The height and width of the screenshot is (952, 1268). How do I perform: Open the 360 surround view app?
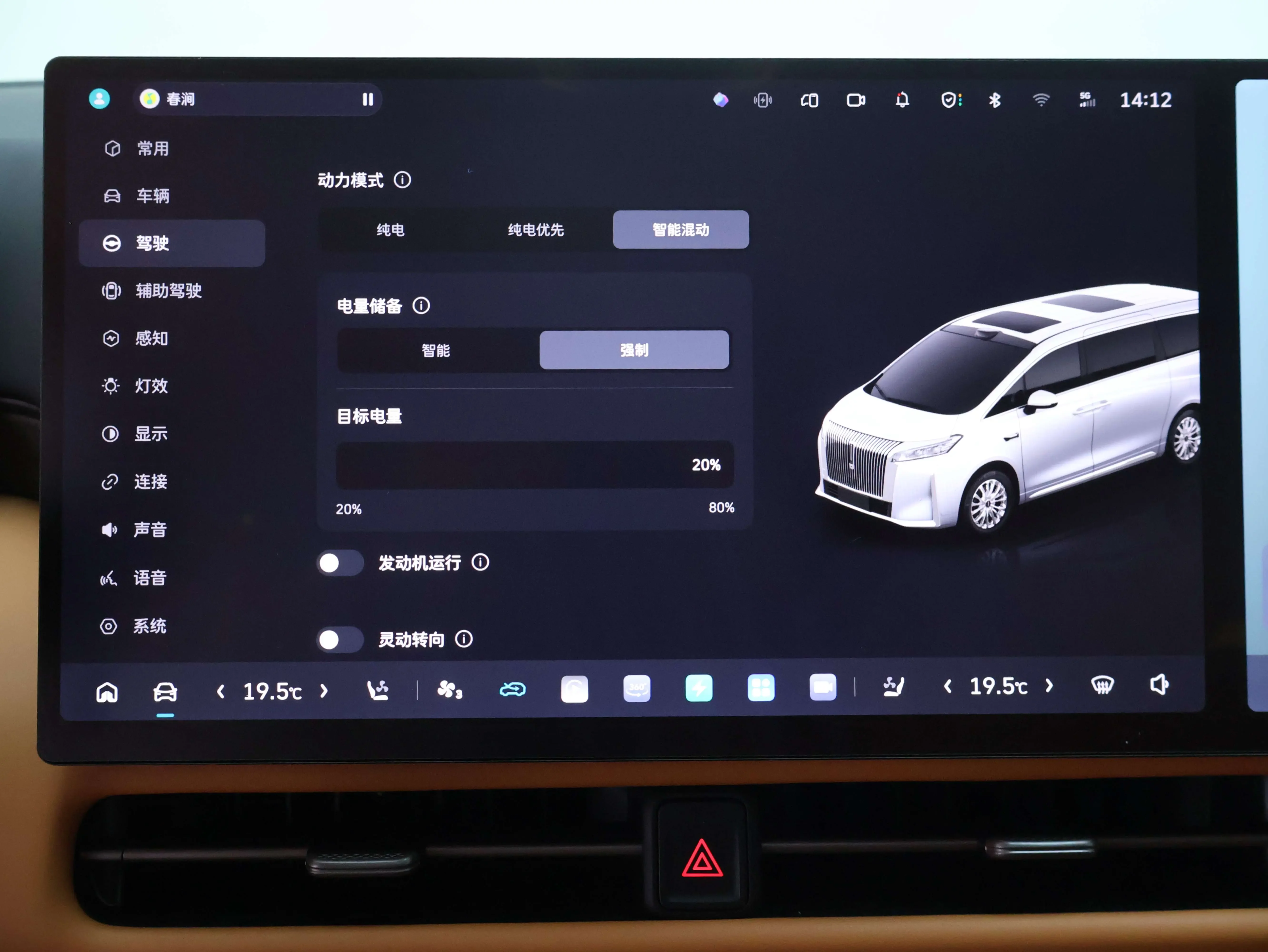(637, 688)
